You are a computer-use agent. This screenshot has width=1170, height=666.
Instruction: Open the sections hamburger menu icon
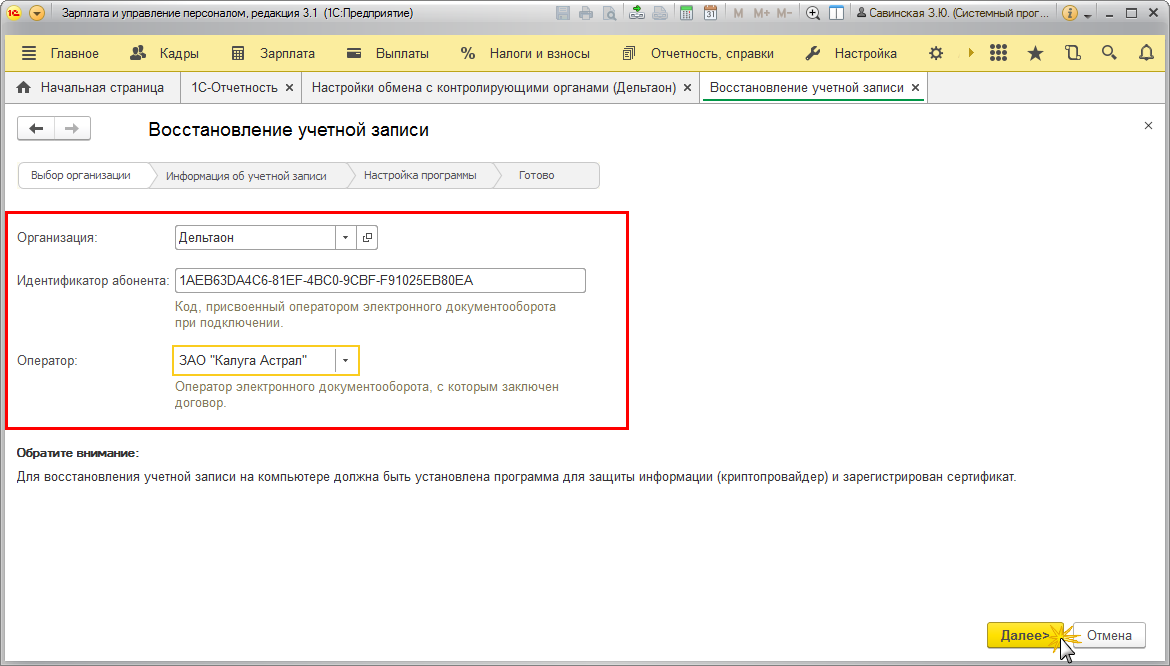click(29, 53)
